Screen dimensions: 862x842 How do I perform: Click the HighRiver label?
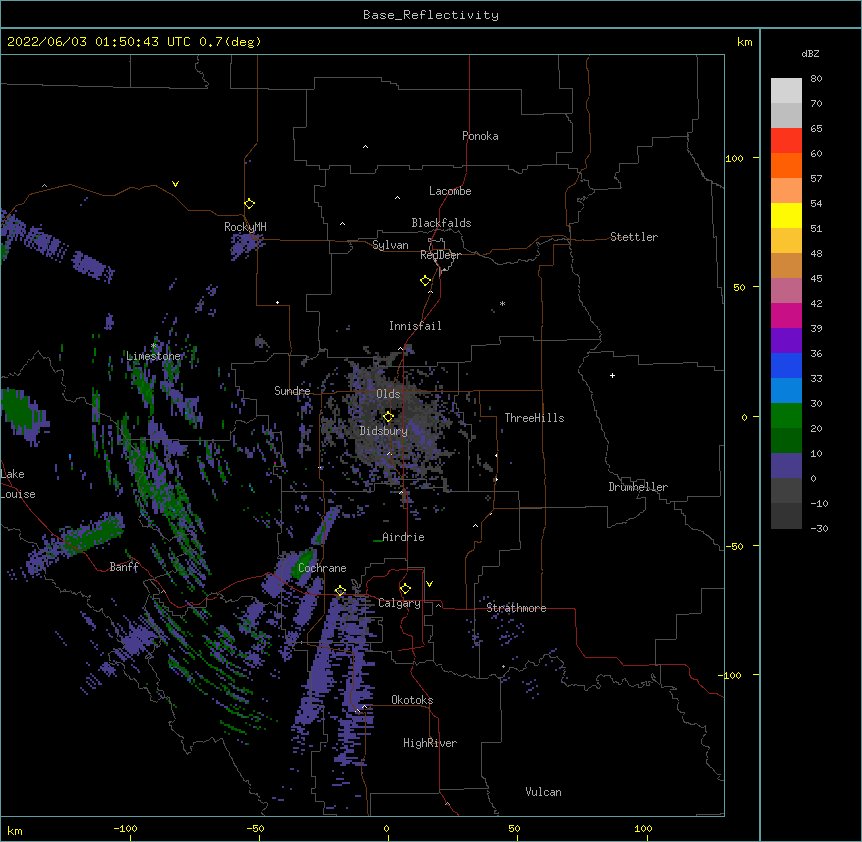click(x=430, y=743)
